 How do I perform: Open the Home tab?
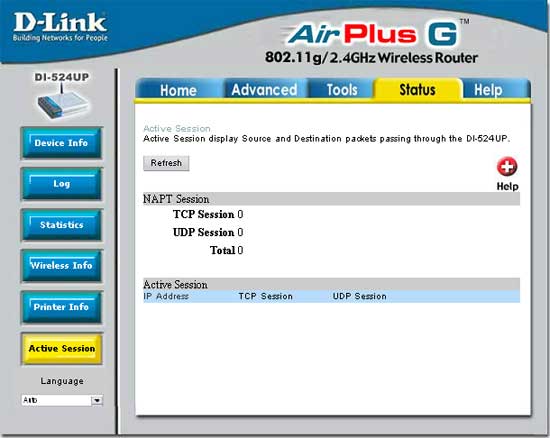click(178, 90)
